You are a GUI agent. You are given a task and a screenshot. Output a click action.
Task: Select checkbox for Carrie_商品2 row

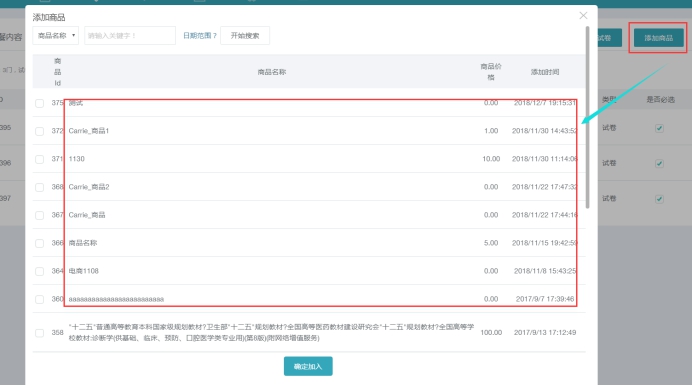coord(40,187)
